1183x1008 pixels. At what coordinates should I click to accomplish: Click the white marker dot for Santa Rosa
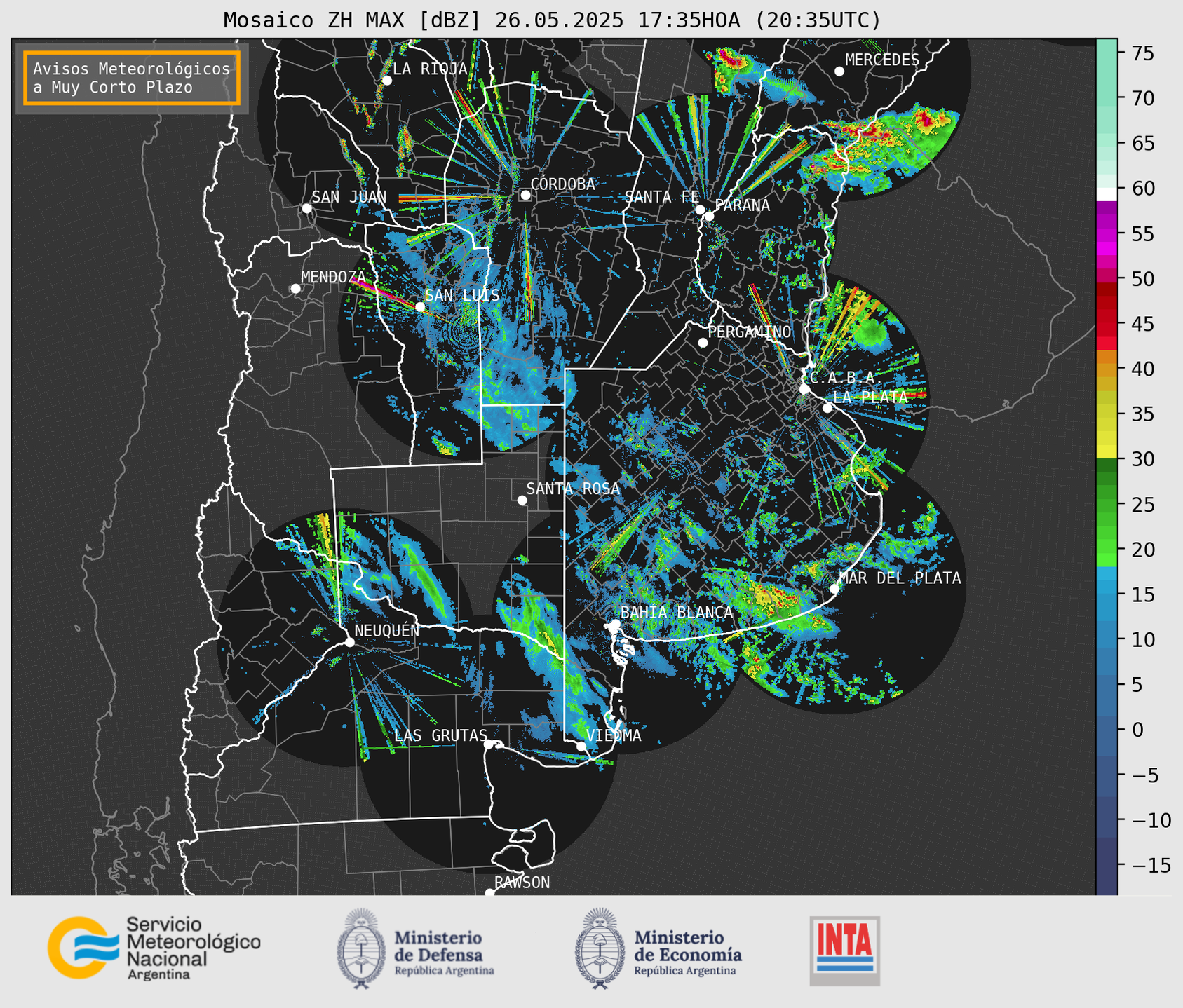(522, 500)
